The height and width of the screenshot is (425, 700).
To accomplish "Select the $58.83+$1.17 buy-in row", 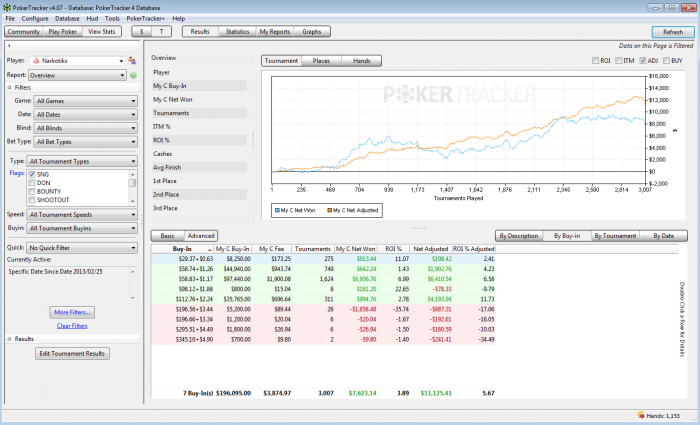I will click(323, 279).
